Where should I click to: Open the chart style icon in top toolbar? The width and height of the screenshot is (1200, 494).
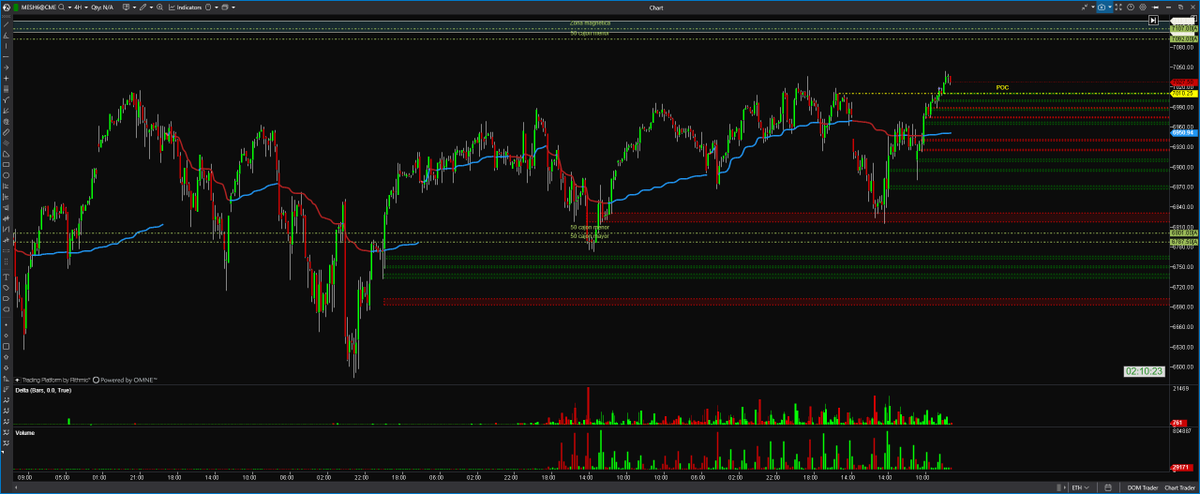pos(127,7)
